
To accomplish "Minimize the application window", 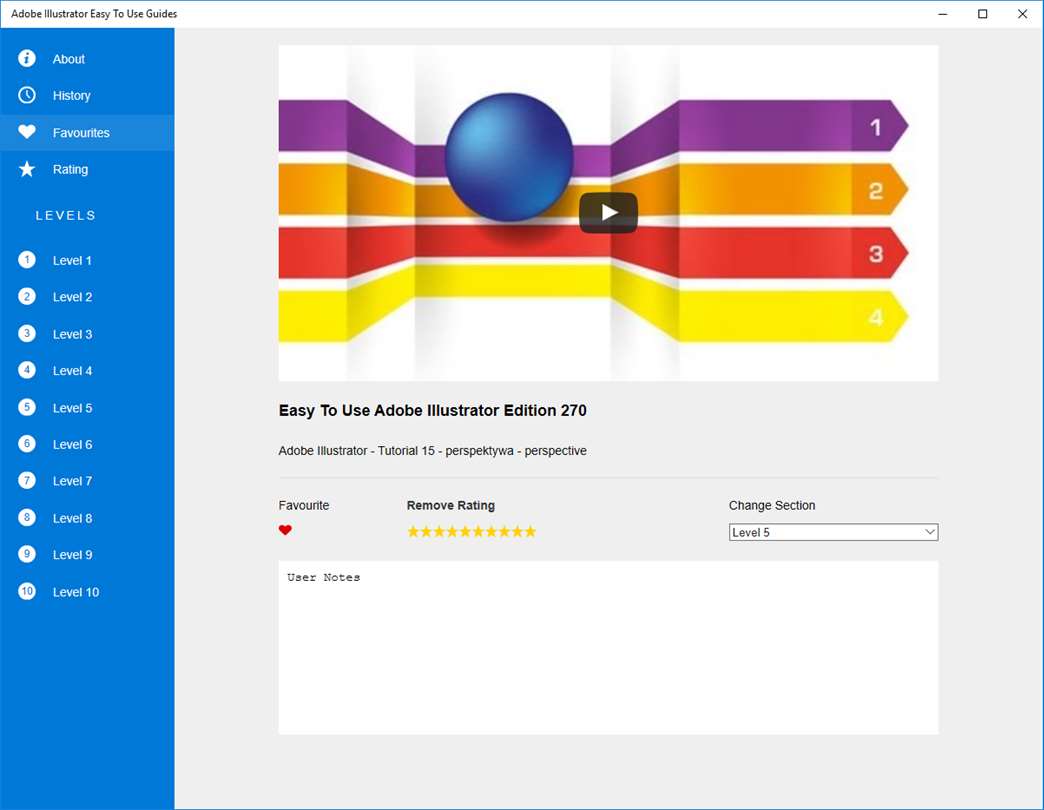I will (x=943, y=14).
